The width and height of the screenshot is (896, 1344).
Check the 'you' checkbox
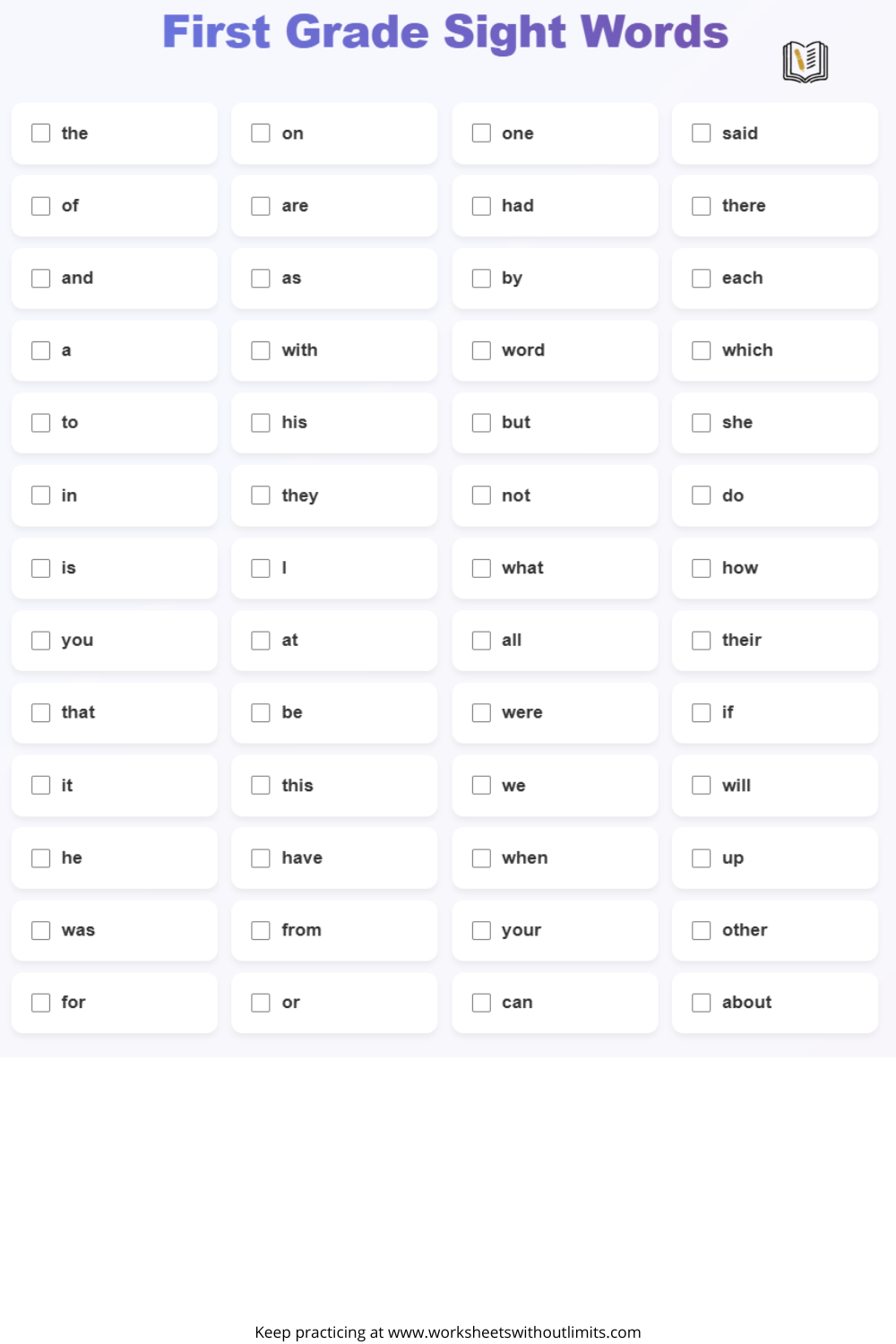(x=41, y=640)
